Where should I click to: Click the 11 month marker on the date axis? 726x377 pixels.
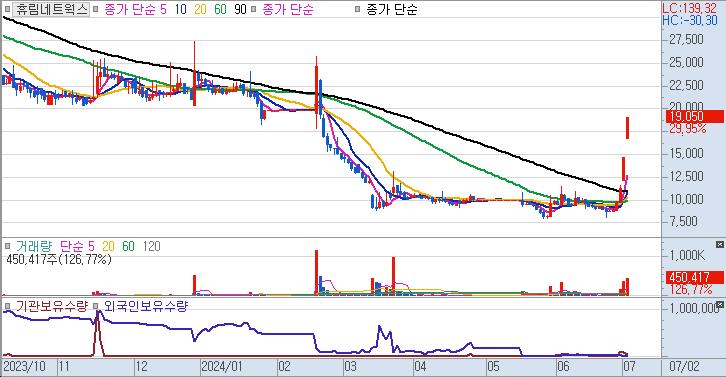point(64,367)
